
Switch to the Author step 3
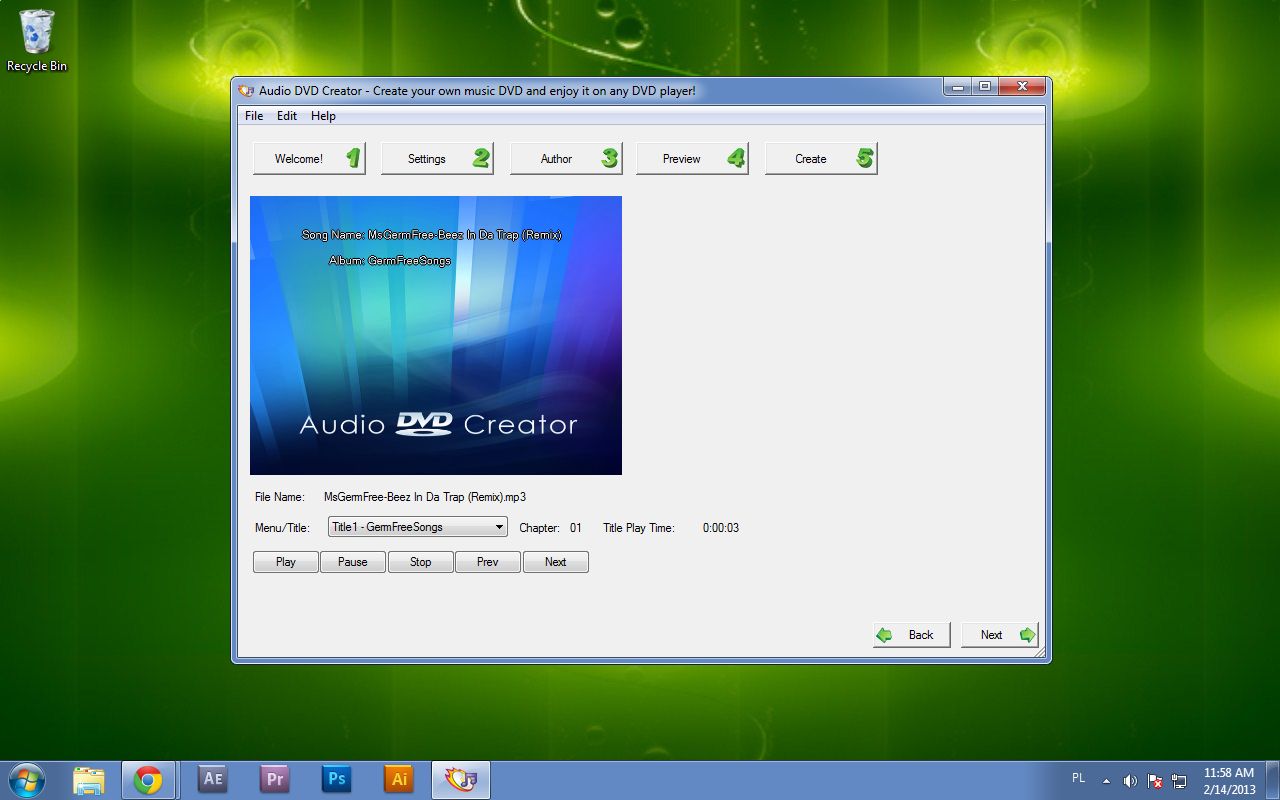(566, 158)
